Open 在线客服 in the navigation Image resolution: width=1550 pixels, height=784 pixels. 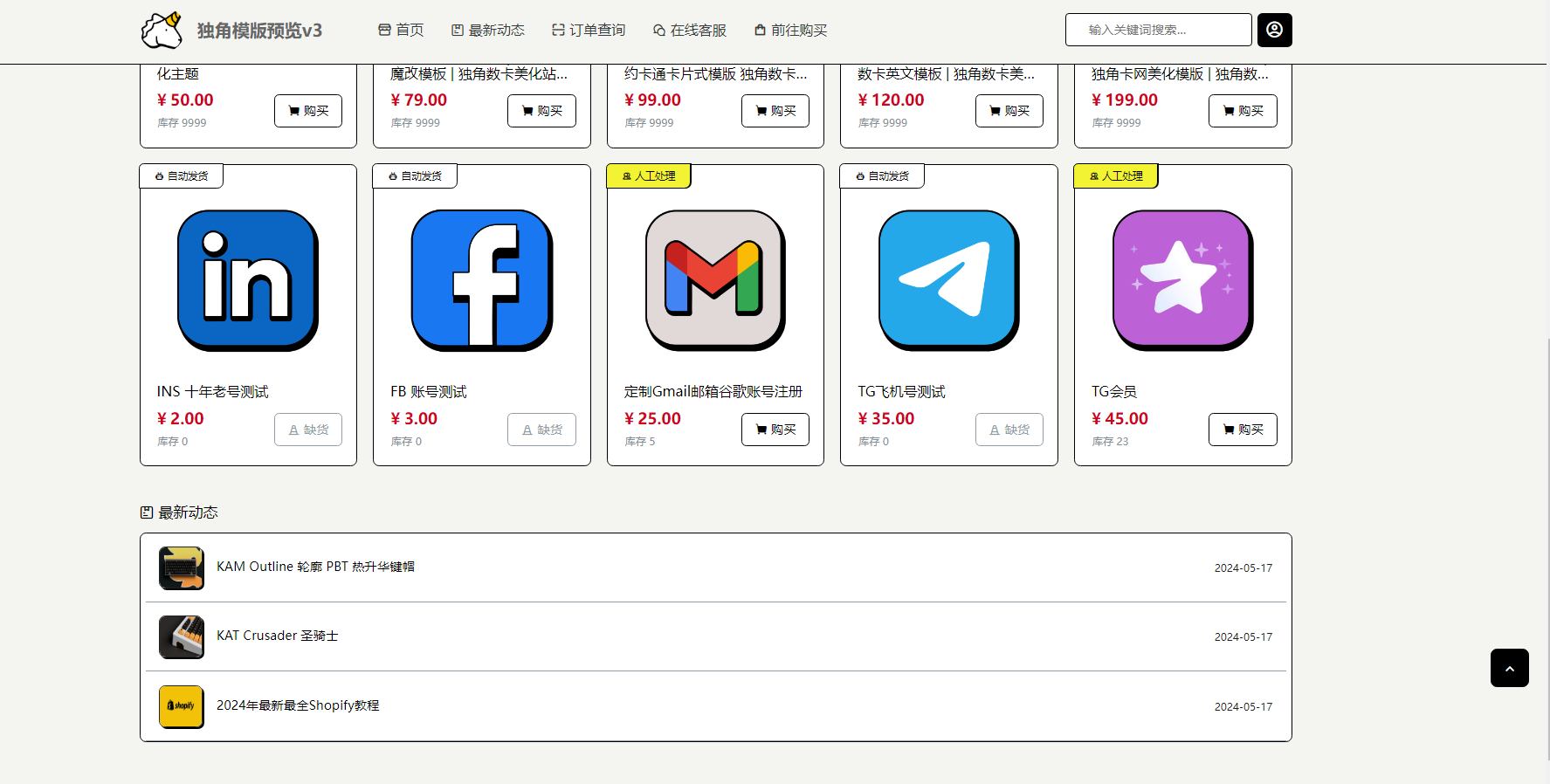tap(689, 30)
